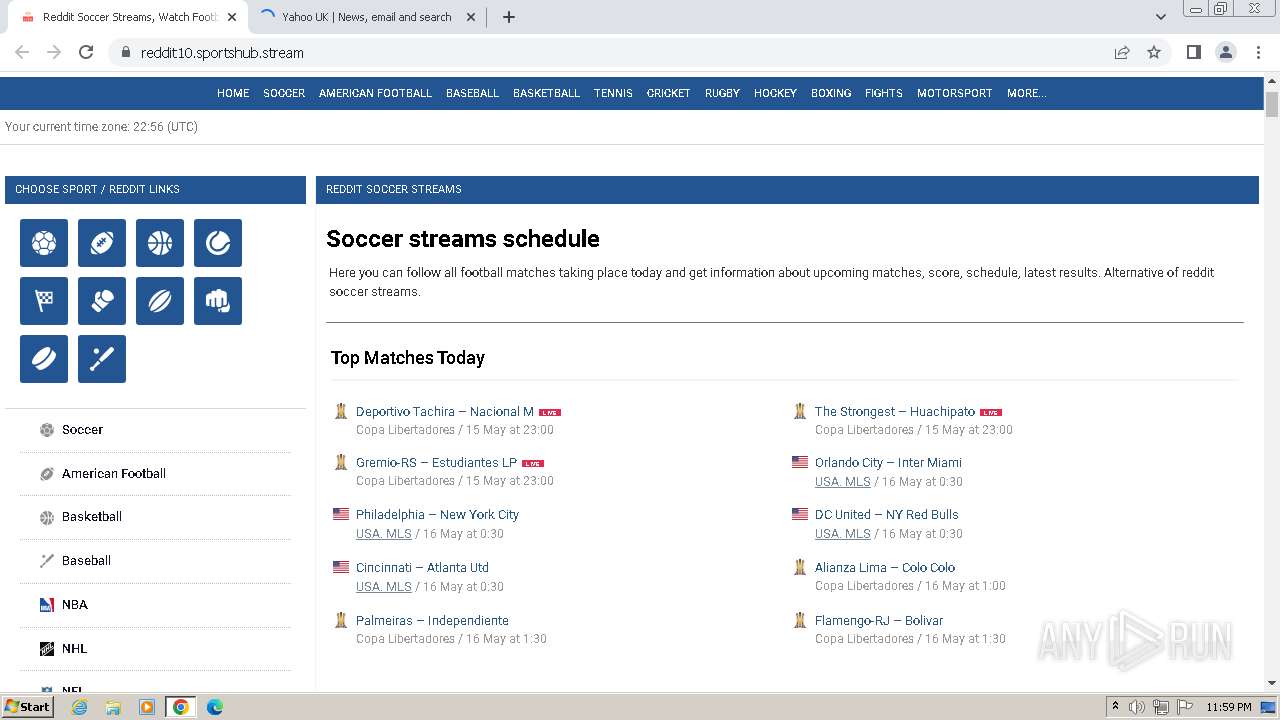The image size is (1280, 720).
Task: Bookmark this page with the star
Action: 1154,52
